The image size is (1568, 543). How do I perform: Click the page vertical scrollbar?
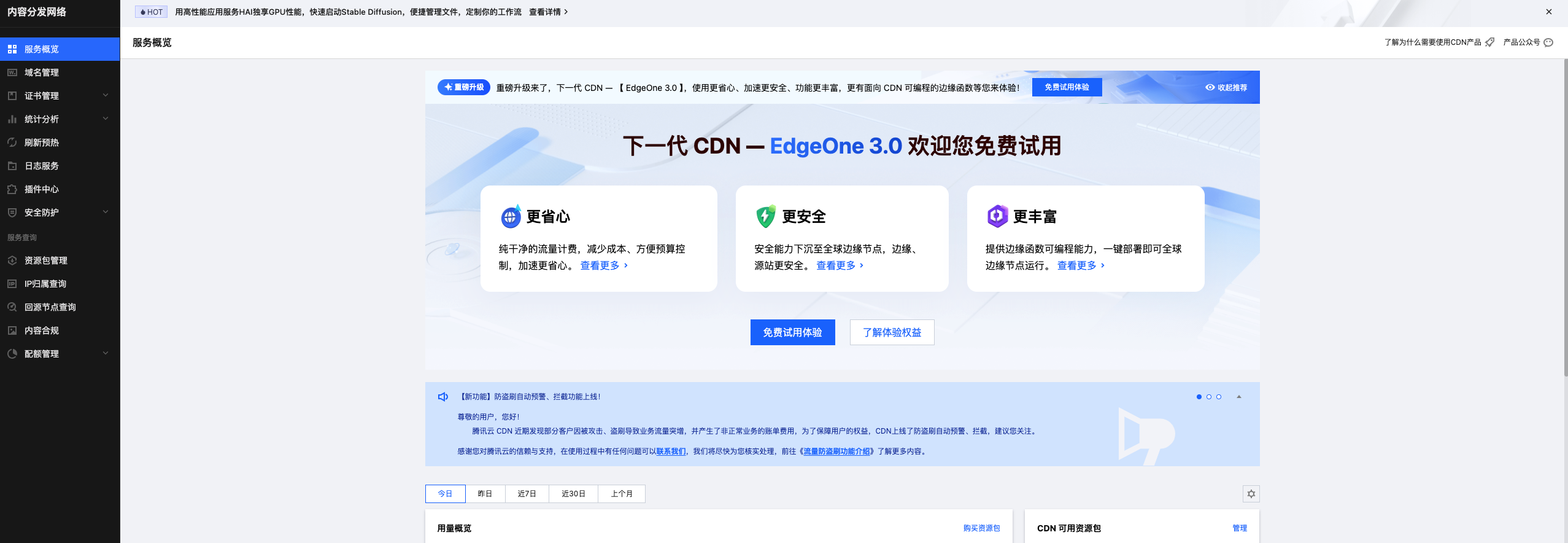[x=1565, y=215]
